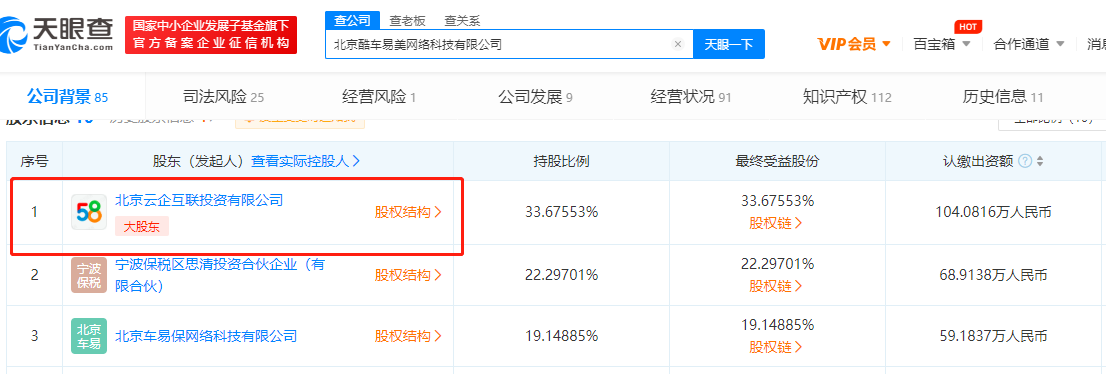The height and width of the screenshot is (374, 1106).
Task: Select 22.29701% in 持股比例 column
Action: pyautogui.click(x=561, y=275)
